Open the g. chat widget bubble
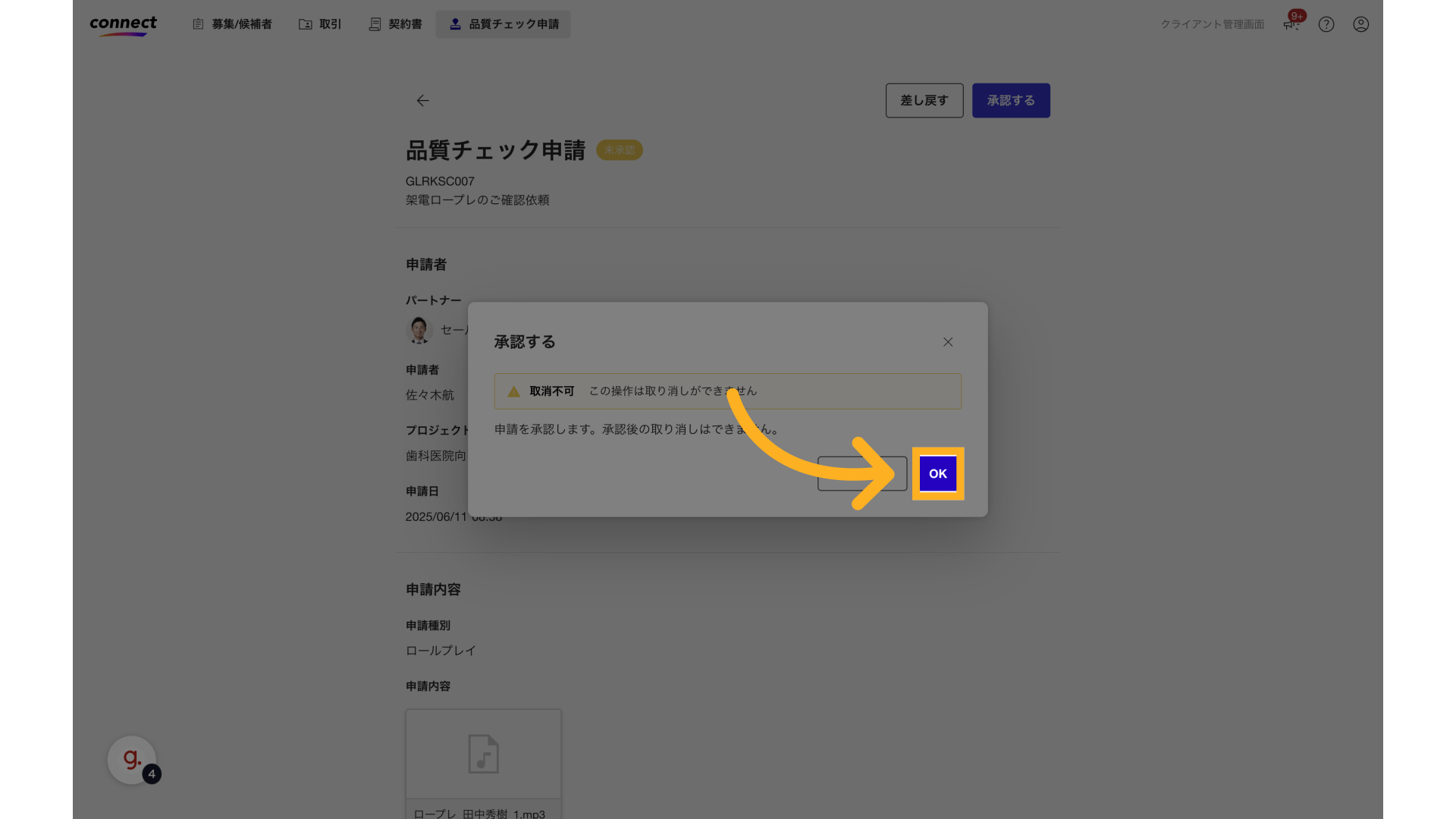Image resolution: width=1456 pixels, height=819 pixels. (x=130, y=760)
